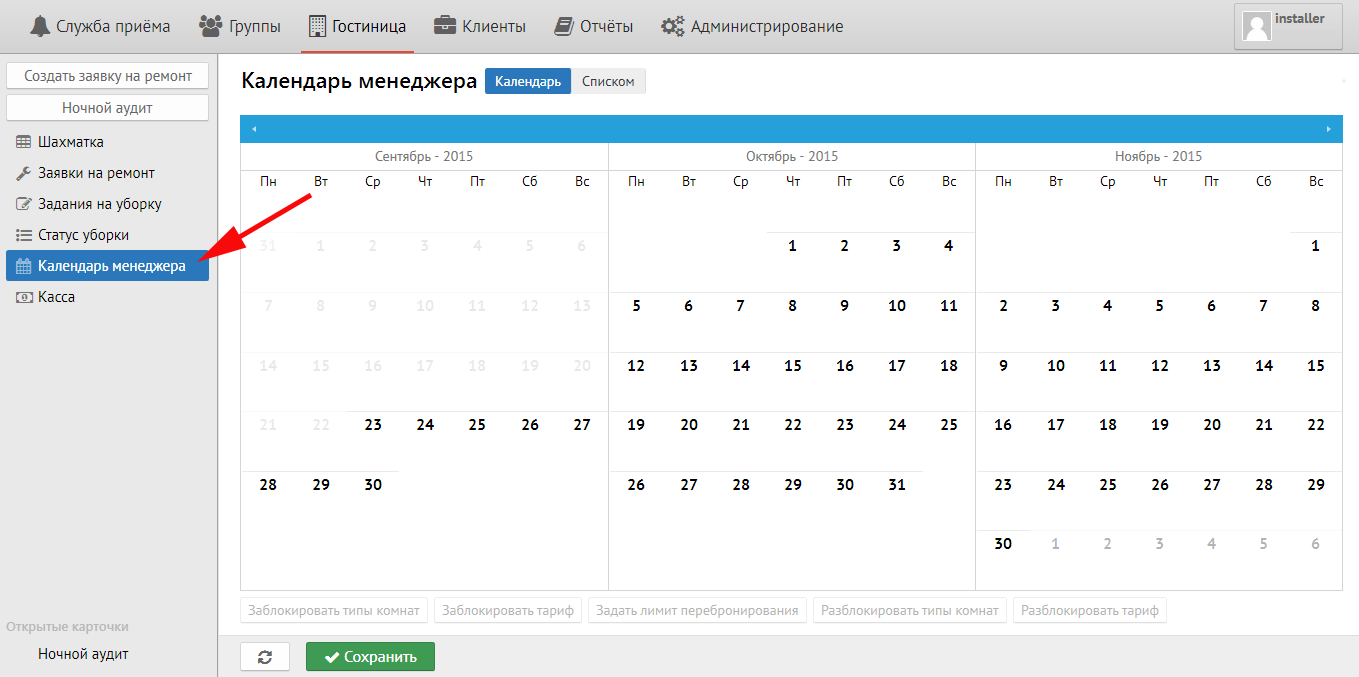Click Создать заявку на ремонт
Image resolution: width=1359 pixels, height=677 pixels.
coord(108,76)
